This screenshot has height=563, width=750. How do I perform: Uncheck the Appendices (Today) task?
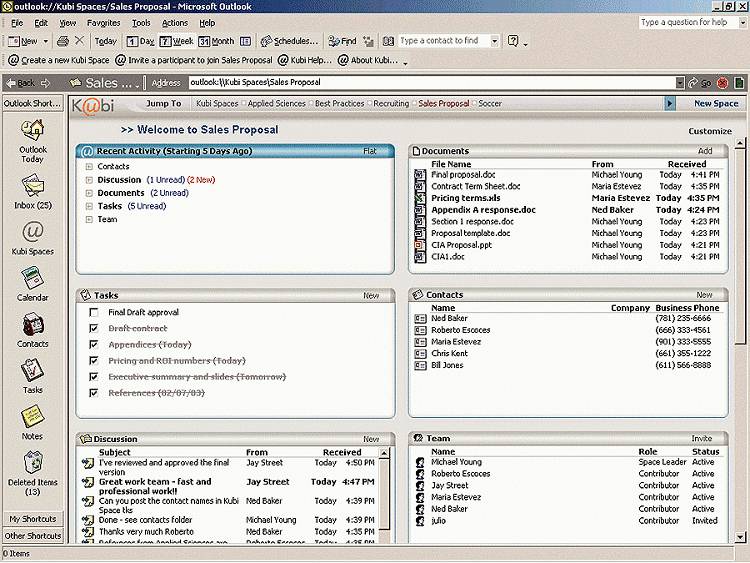94,344
